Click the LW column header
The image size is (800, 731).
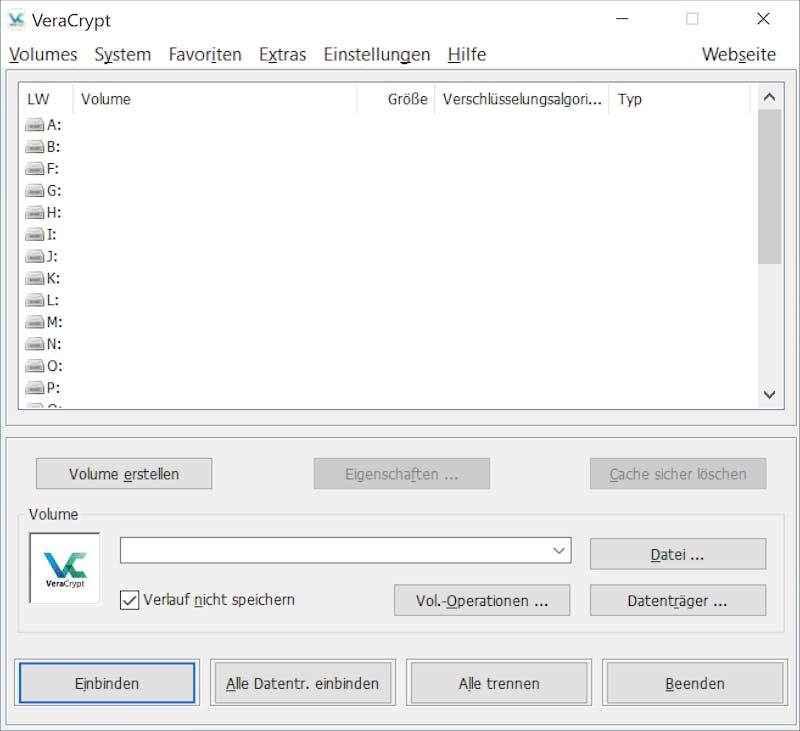point(46,99)
